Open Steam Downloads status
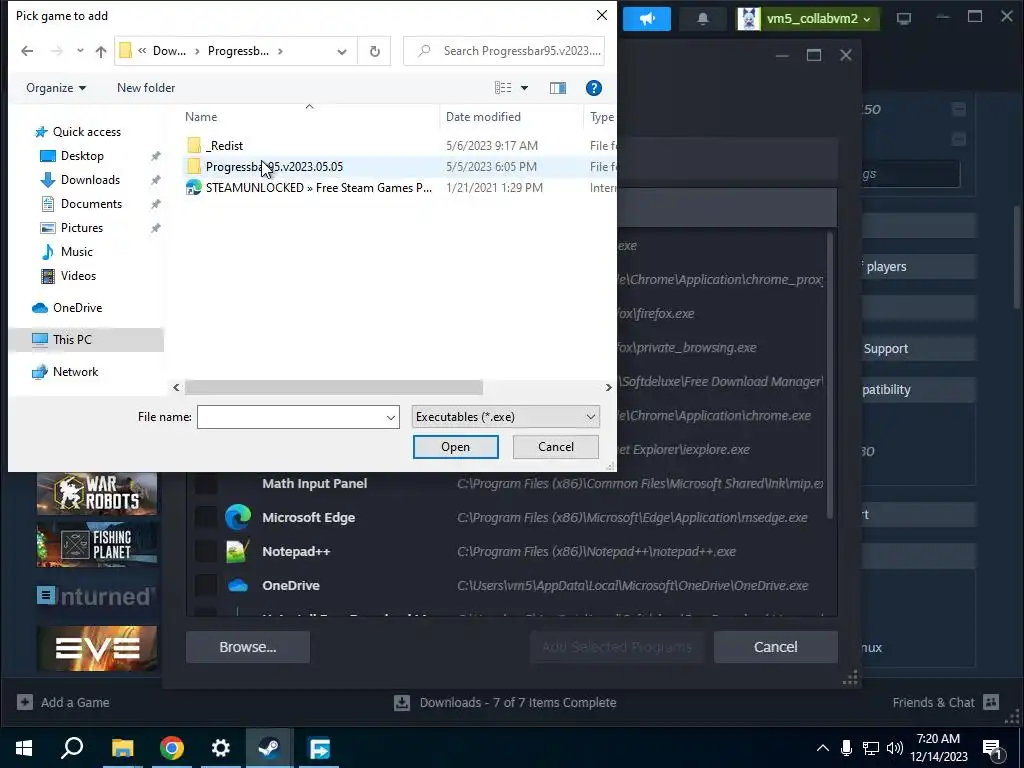Screen dimensions: 1024x768 [505, 703]
